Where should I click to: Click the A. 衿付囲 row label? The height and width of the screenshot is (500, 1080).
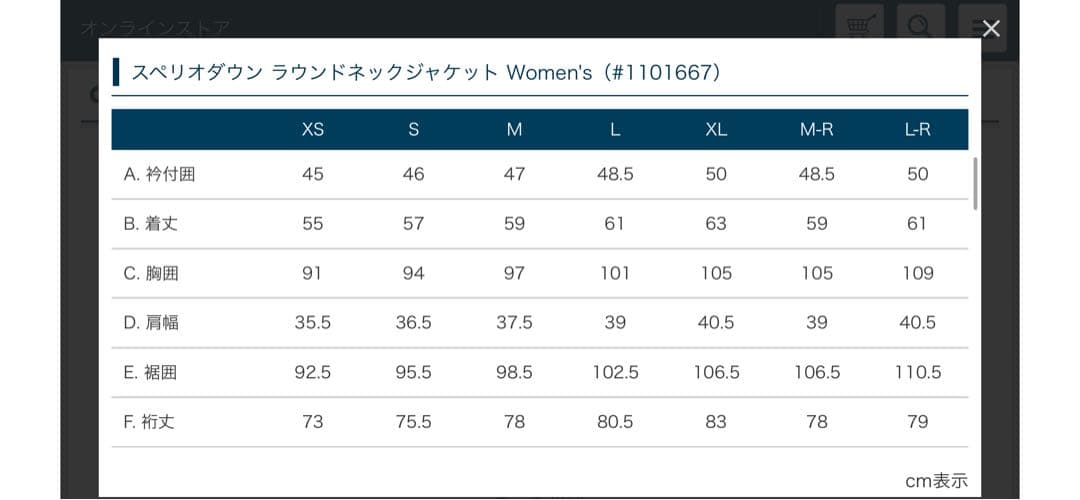pos(159,174)
